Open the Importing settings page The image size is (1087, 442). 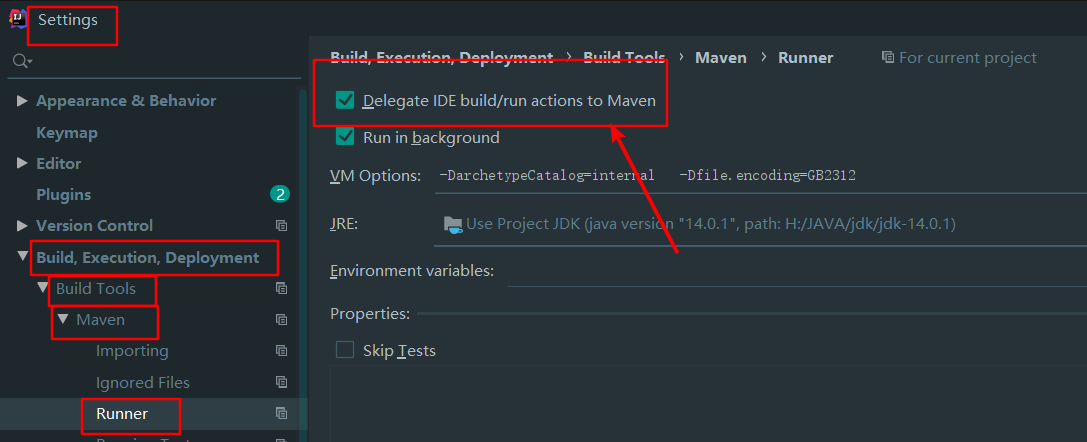(x=132, y=351)
